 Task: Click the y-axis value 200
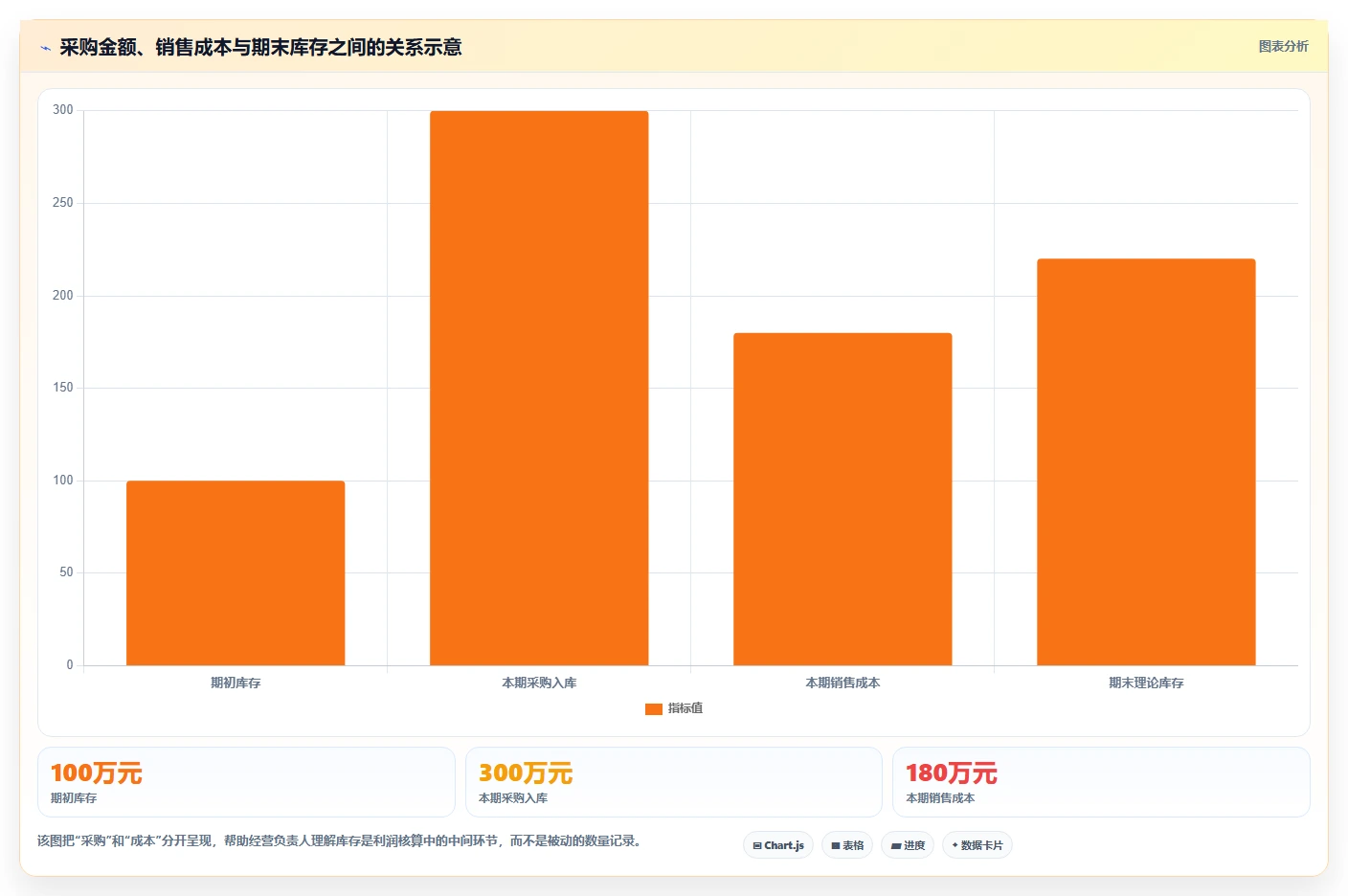[63, 296]
